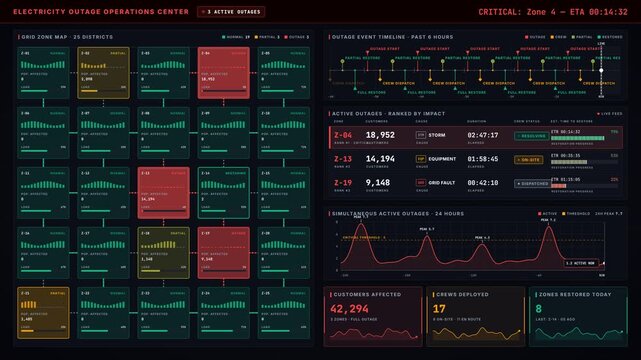Image resolution: width=641 pixels, height=360 pixels.
Task: Select zone tile Z-06
Action: coord(43,133)
